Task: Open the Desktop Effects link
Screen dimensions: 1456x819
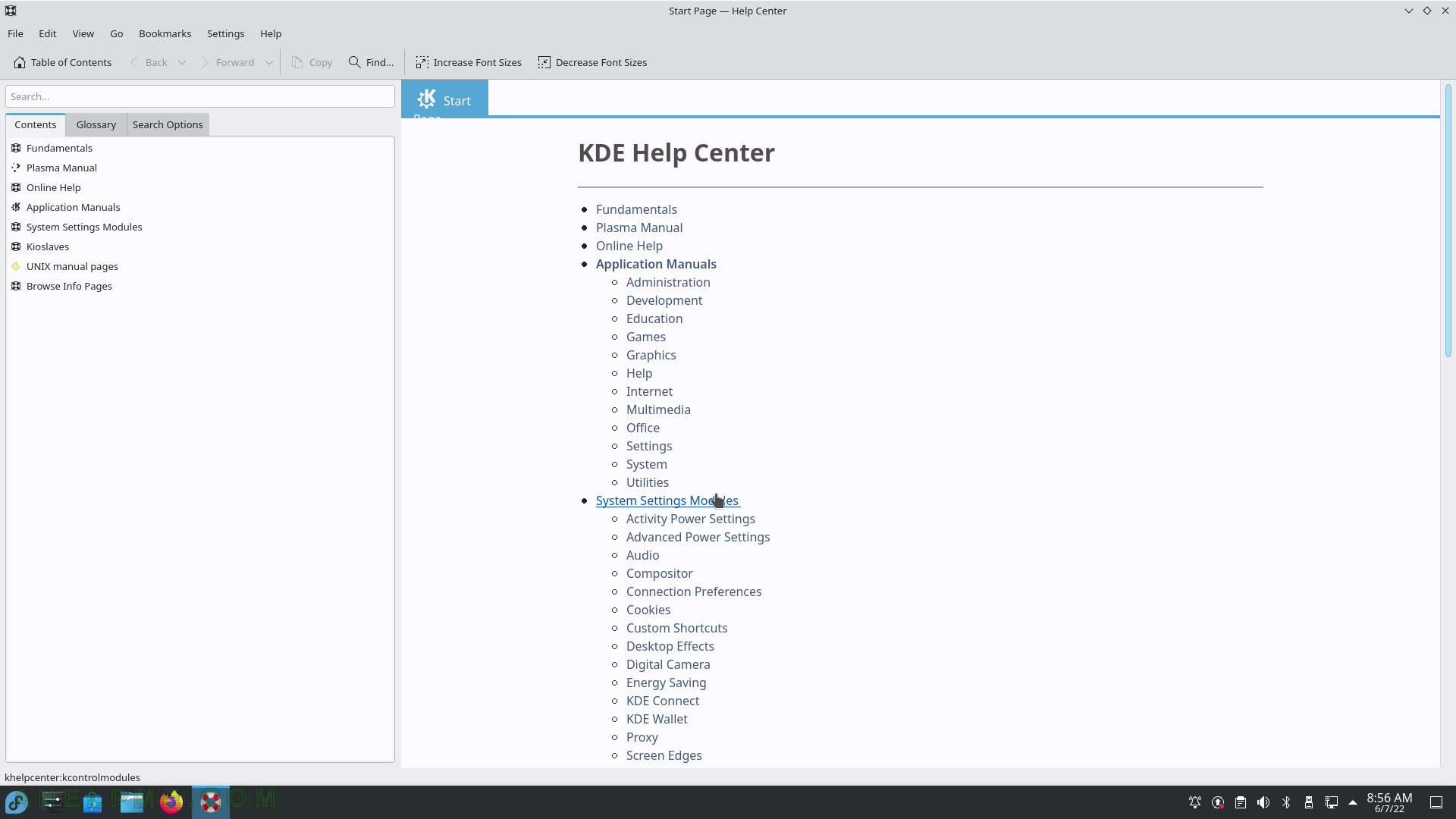Action: (x=670, y=646)
